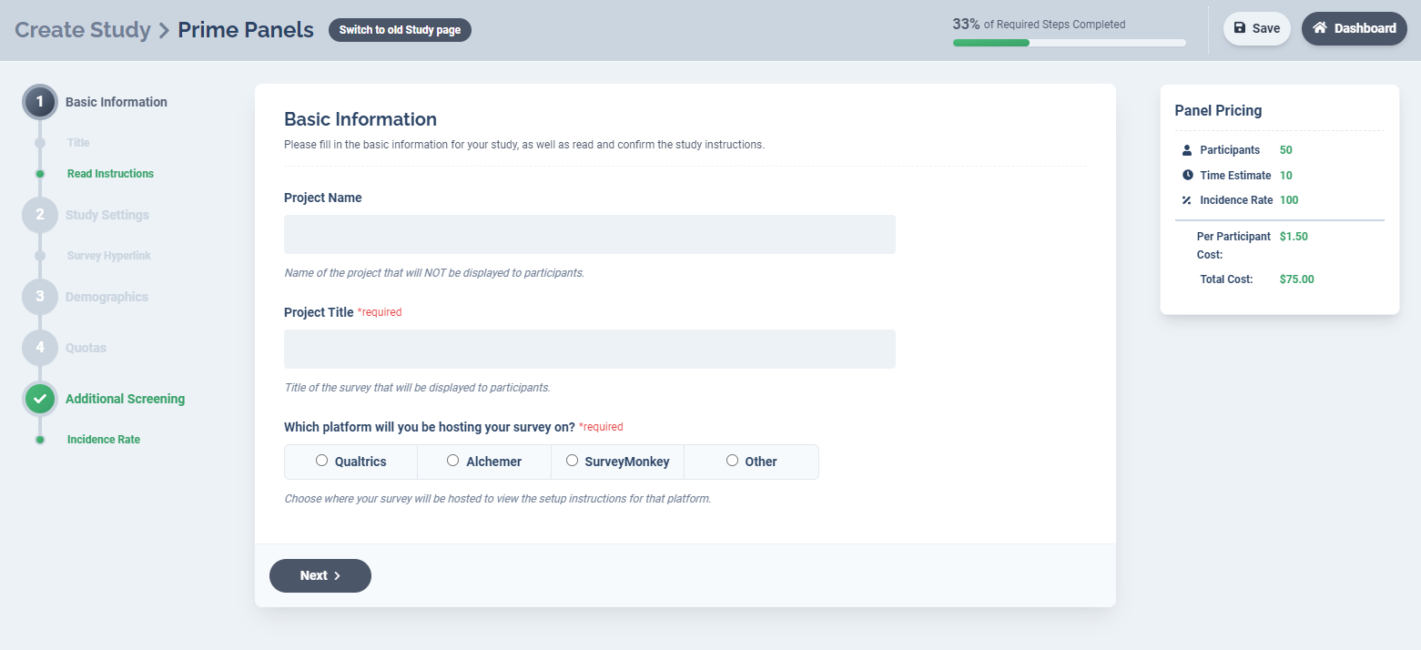Click inside the Project Name field
Image resolution: width=1421 pixels, height=650 pixels.
pos(589,233)
